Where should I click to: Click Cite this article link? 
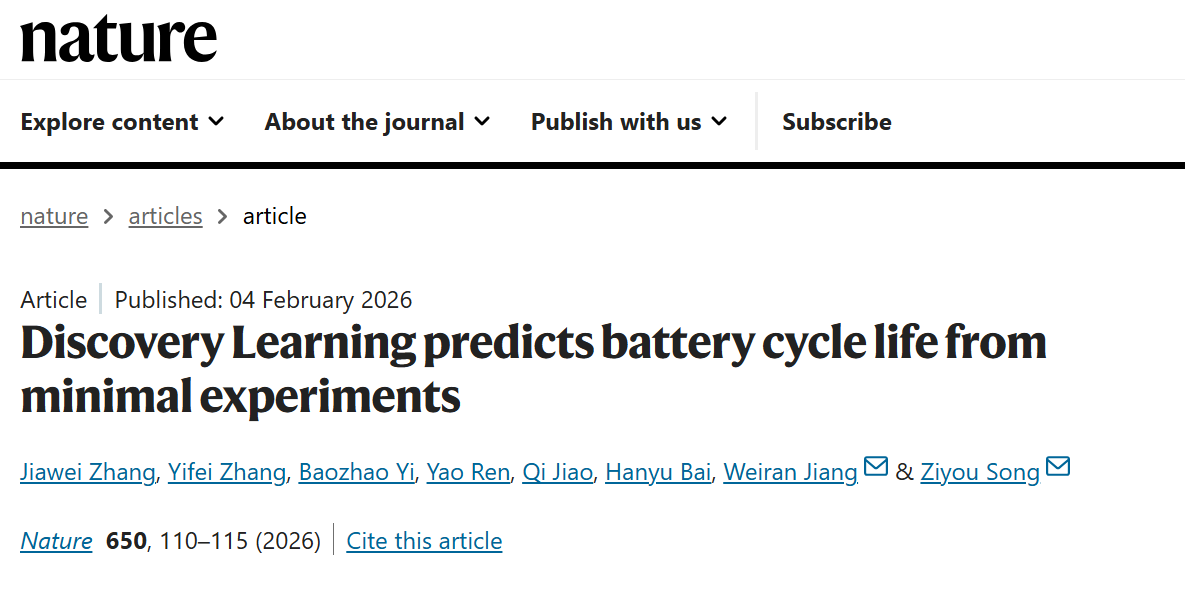424,541
